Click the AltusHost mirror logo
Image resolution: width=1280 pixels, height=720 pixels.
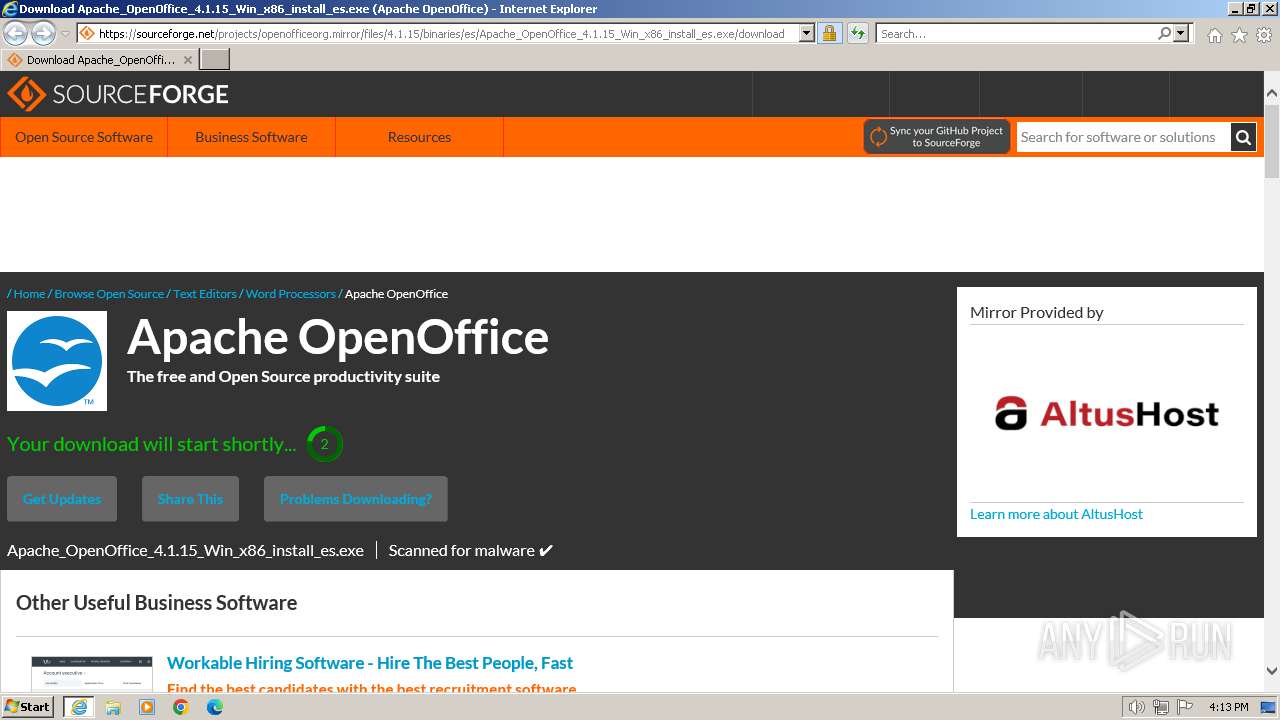pyautogui.click(x=1107, y=413)
